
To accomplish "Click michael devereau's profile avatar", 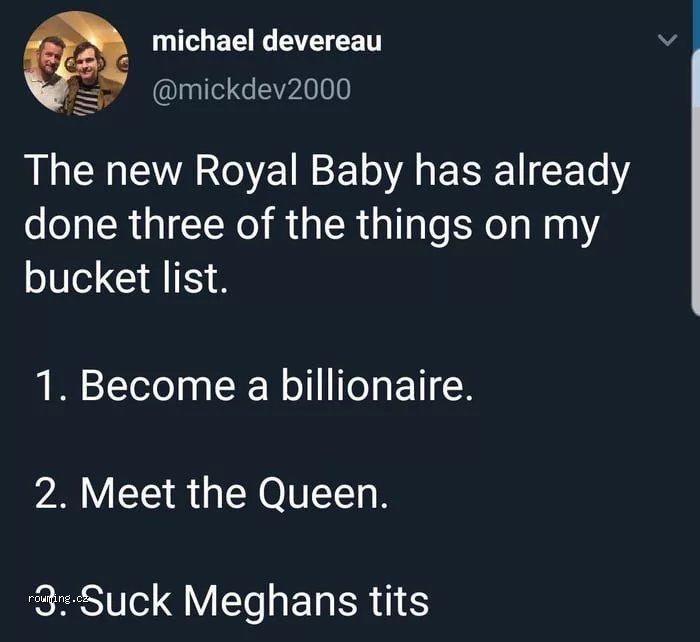I will tap(76, 63).
